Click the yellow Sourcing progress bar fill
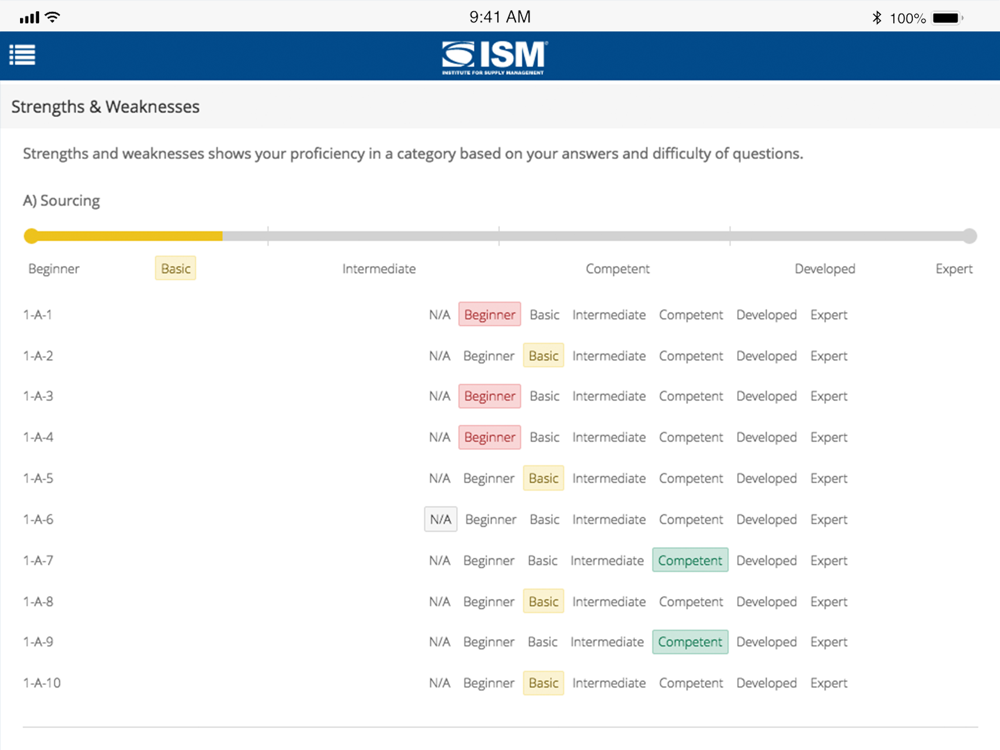 [127, 236]
